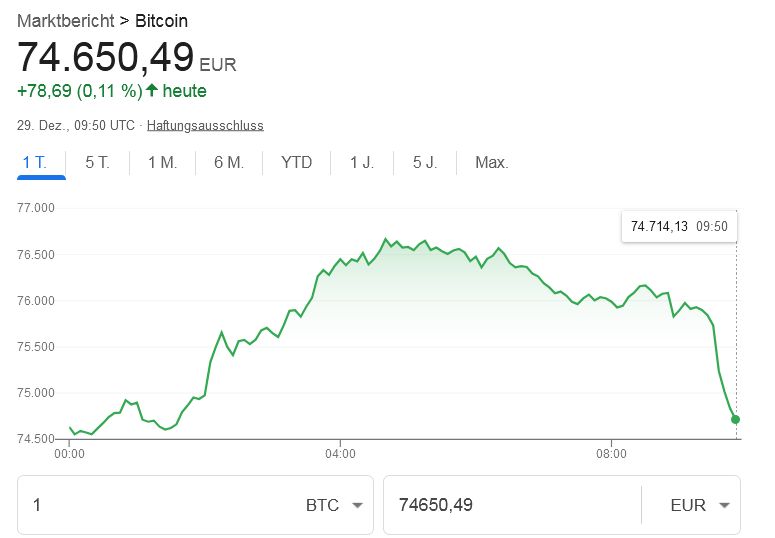Switch to the 5 J. tab
The width and height of the screenshot is (775, 538).
[x=425, y=163]
